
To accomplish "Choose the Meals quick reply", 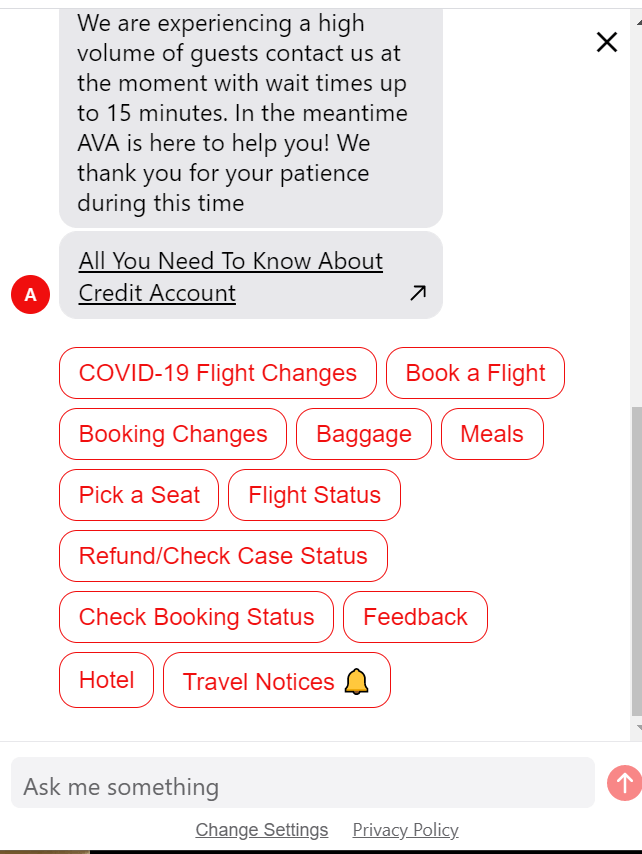I will coord(492,434).
